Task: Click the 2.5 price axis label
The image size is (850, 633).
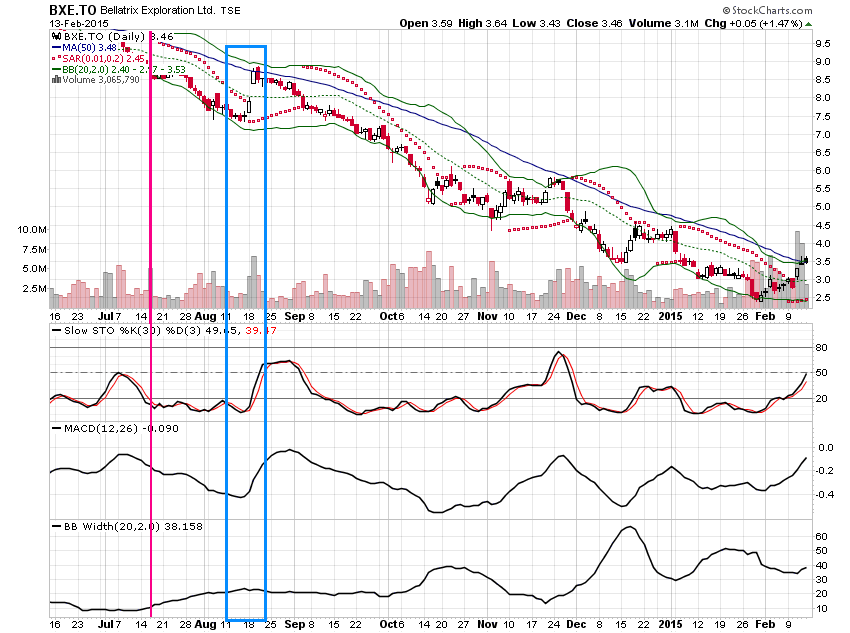Action: point(822,297)
